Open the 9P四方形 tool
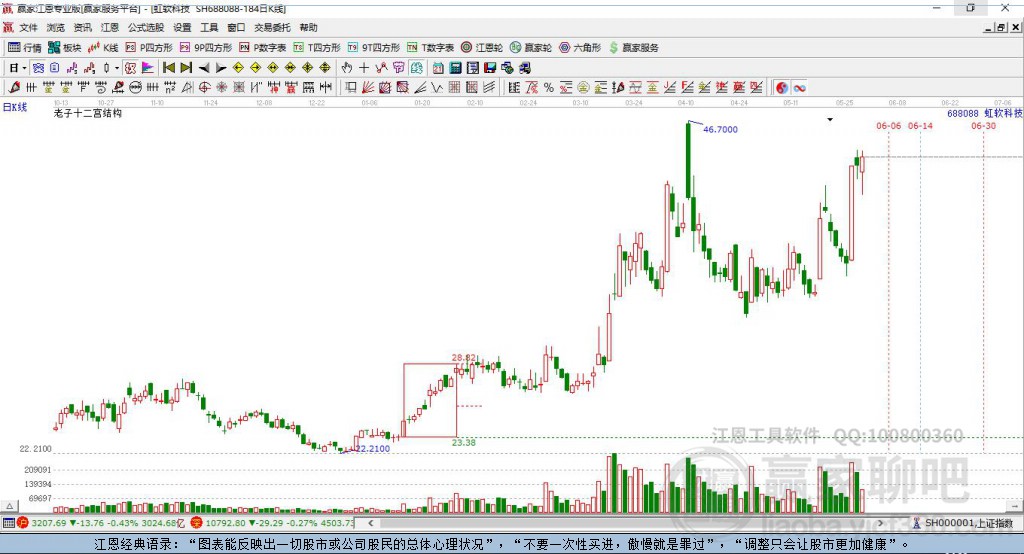 (206, 48)
